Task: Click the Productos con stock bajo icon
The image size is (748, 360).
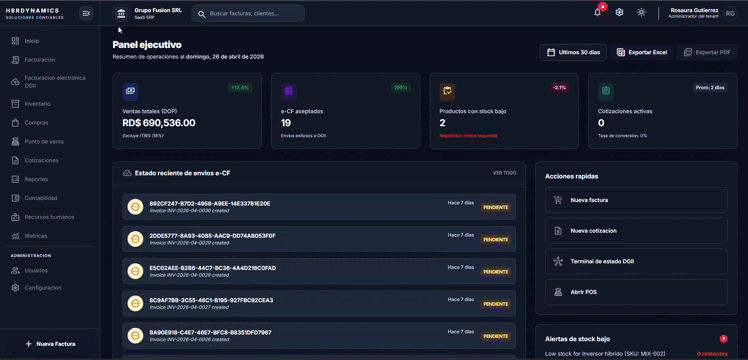Action: point(447,92)
